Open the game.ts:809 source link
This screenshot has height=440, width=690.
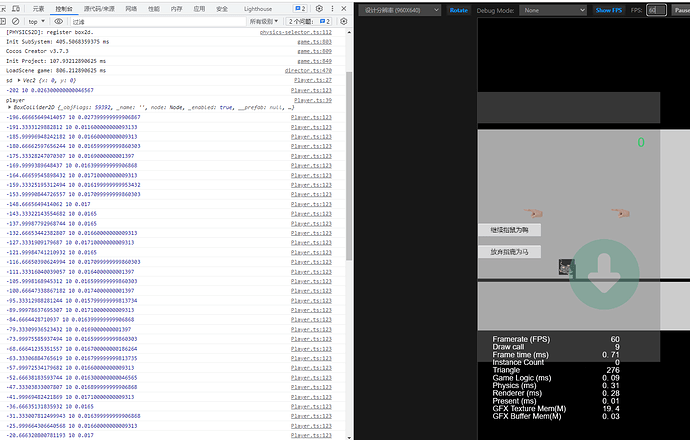point(314,51)
